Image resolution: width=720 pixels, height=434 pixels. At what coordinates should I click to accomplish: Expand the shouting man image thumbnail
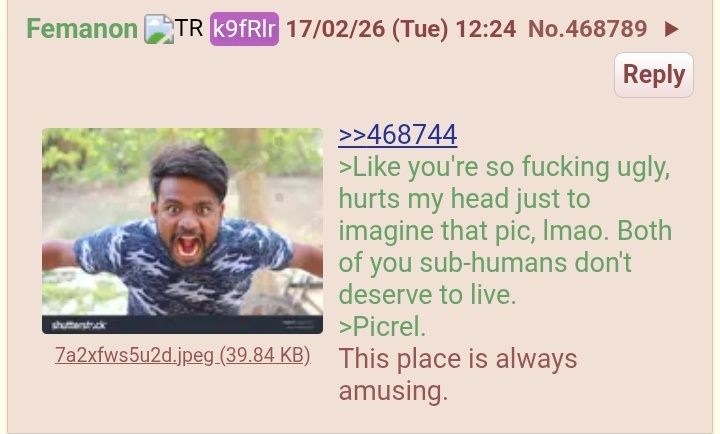click(182, 231)
